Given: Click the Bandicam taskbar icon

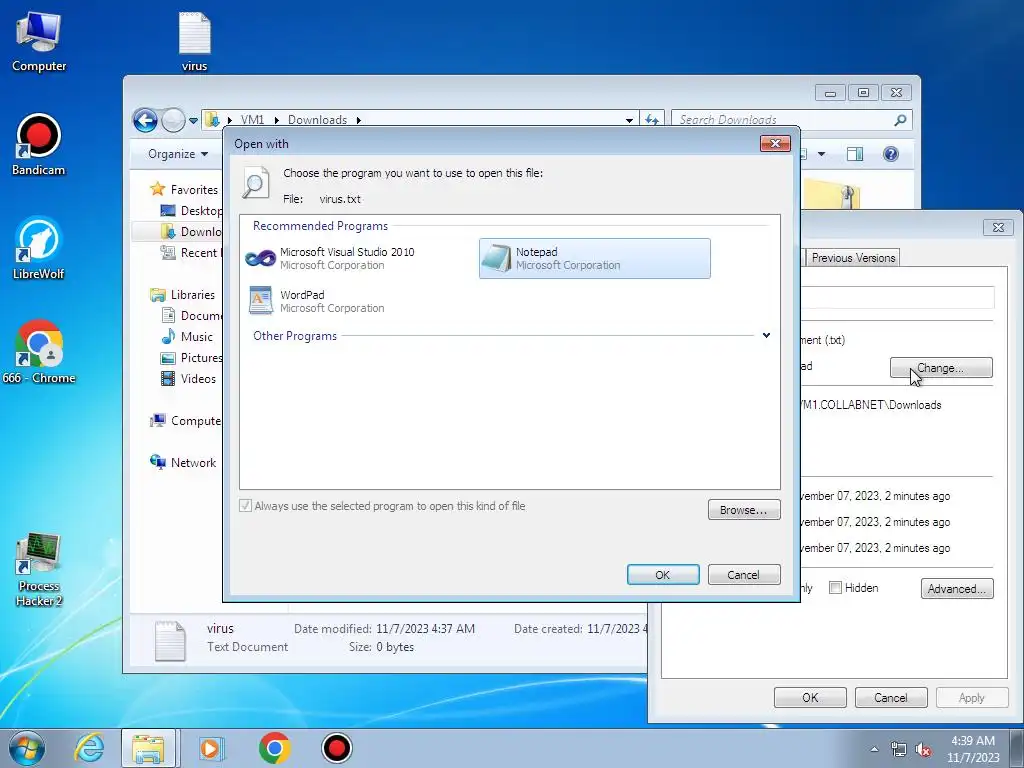Looking at the screenshot, I should 337,748.
